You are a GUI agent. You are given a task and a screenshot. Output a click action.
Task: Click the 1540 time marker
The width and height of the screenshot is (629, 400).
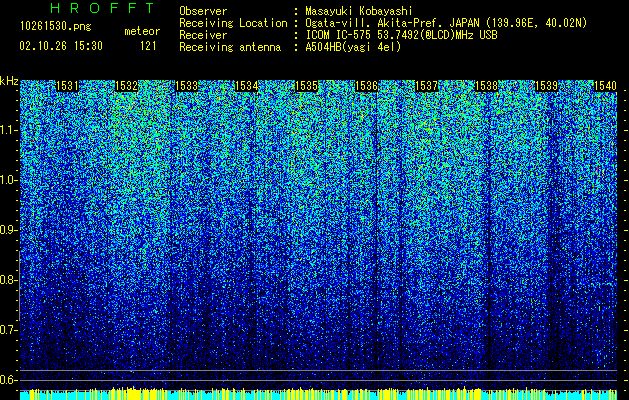[x=605, y=86]
